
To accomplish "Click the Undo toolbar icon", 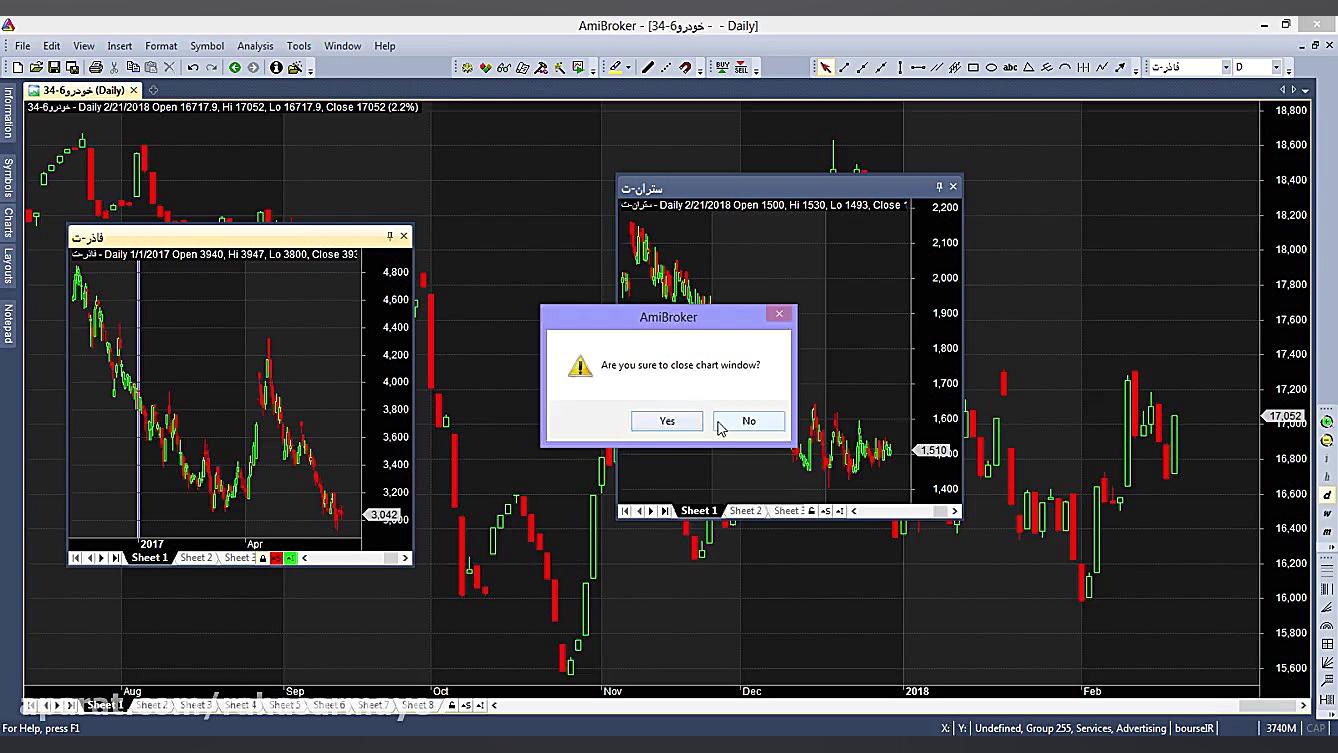I will point(192,68).
